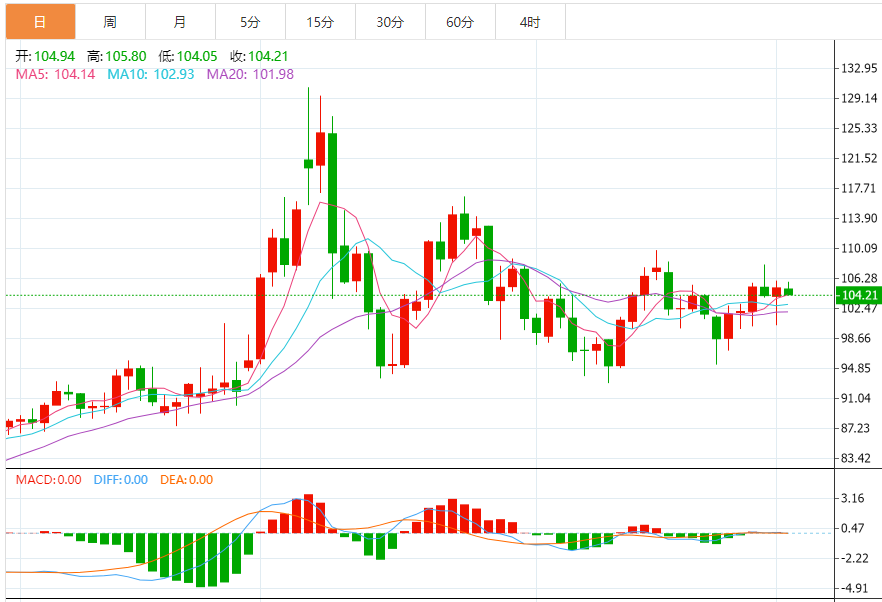Click the 110.09 price axis label
The width and height of the screenshot is (882, 602).
tap(859, 249)
